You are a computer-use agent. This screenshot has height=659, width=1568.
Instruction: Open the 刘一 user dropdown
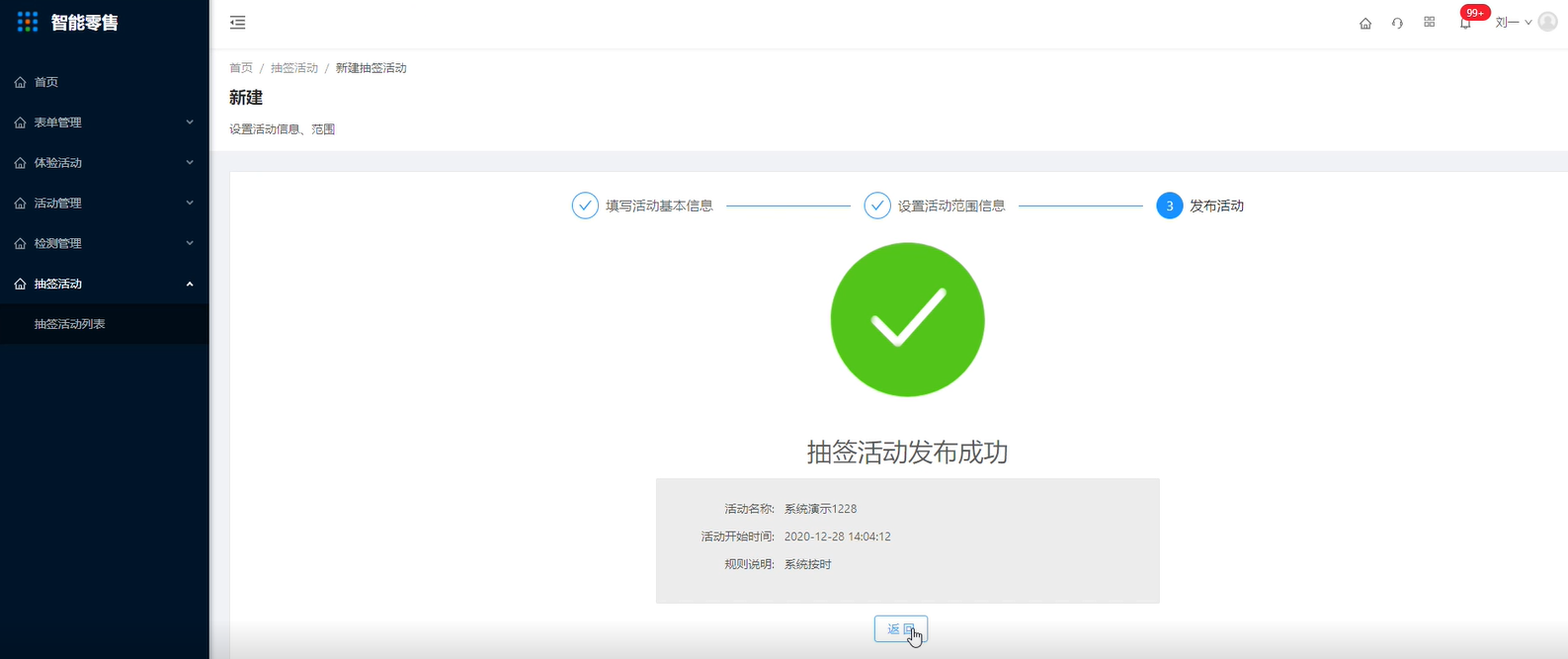click(x=1513, y=23)
